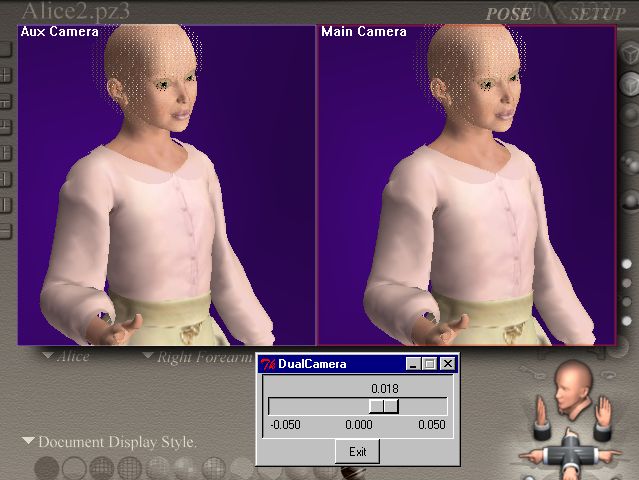Click the crossed-arms camera move control
The image size is (639, 480).
click(571, 454)
